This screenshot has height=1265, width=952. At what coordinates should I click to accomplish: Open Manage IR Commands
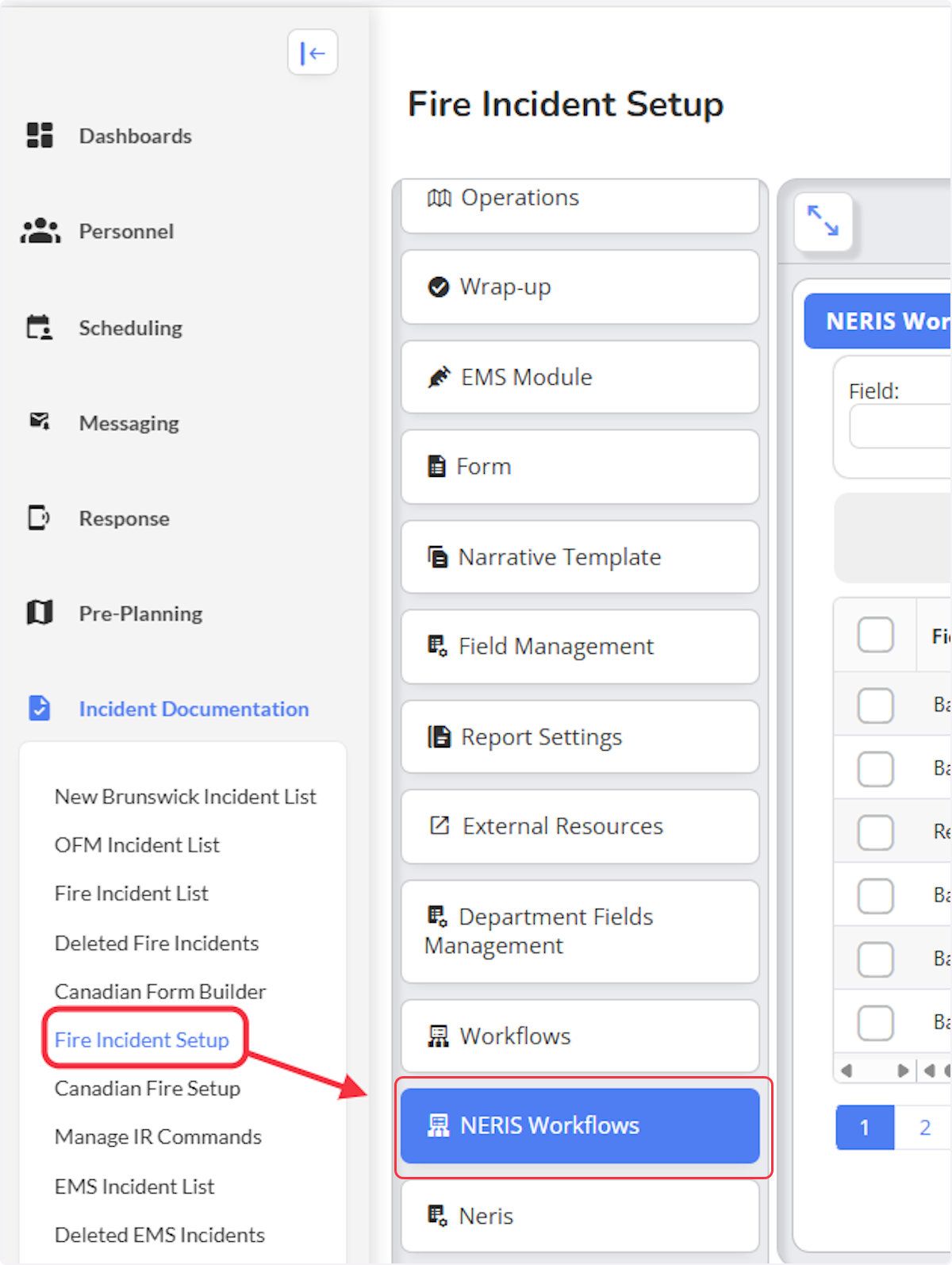tap(158, 1136)
